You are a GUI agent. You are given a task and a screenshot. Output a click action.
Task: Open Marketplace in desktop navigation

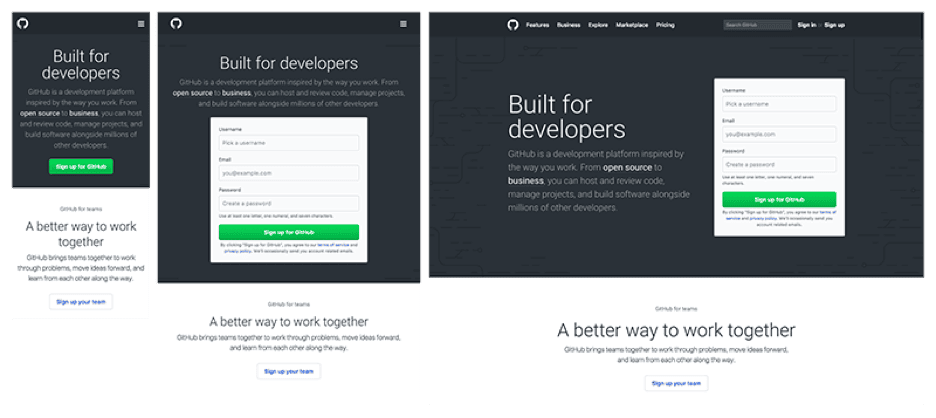click(x=632, y=25)
